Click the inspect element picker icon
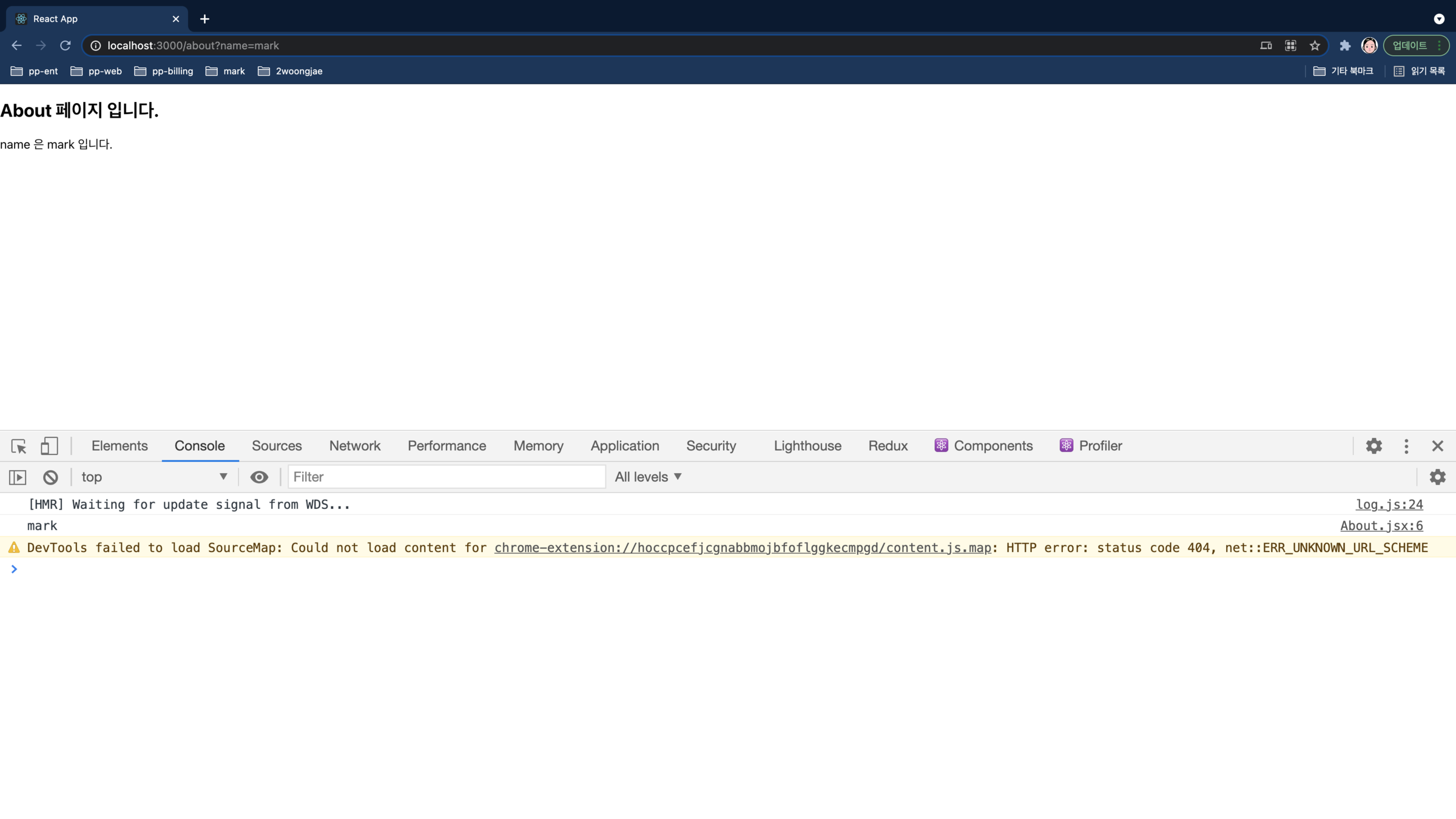This screenshot has height=819, width=1456. click(19, 446)
